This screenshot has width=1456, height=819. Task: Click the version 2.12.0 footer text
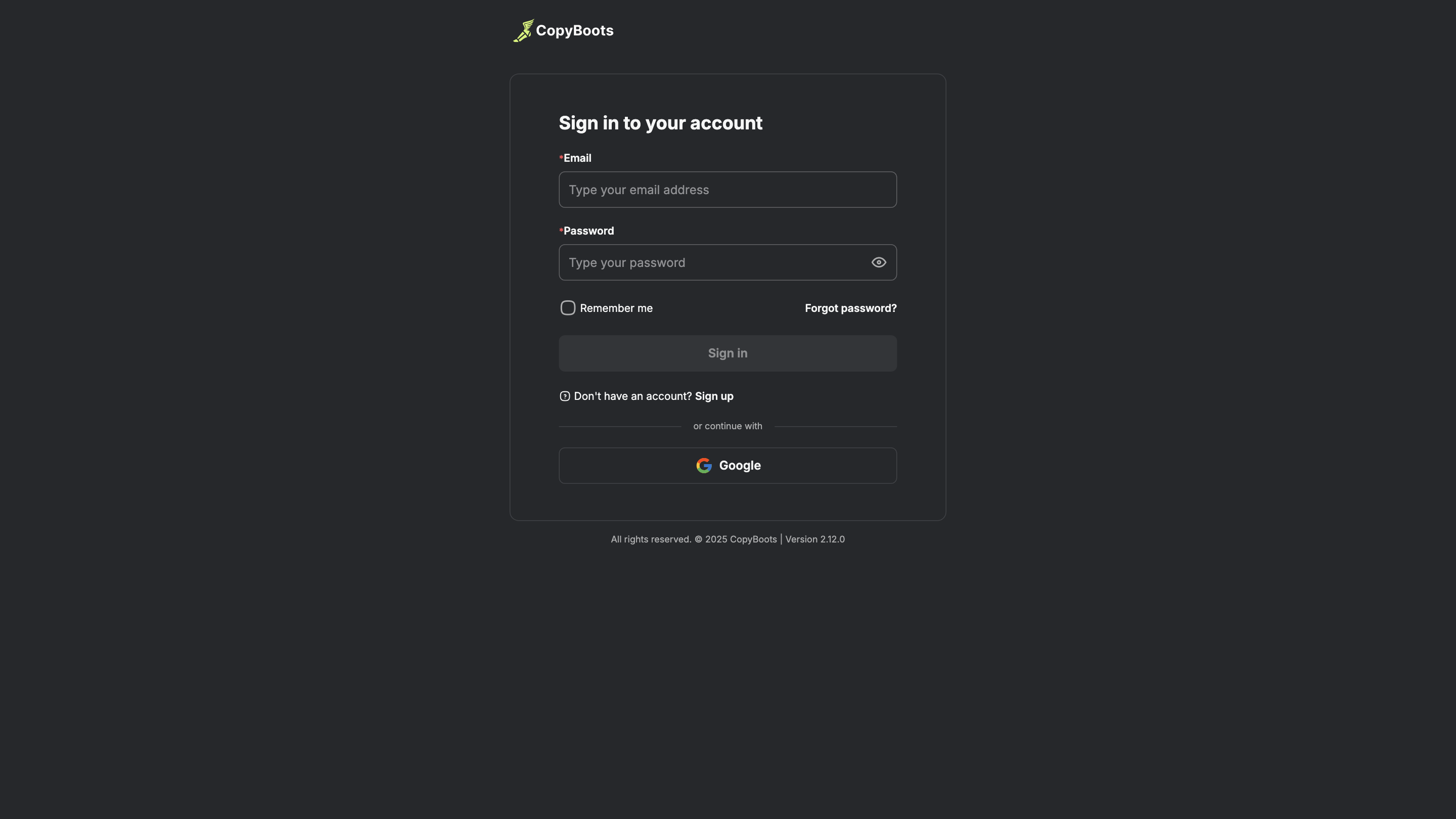pos(815,539)
